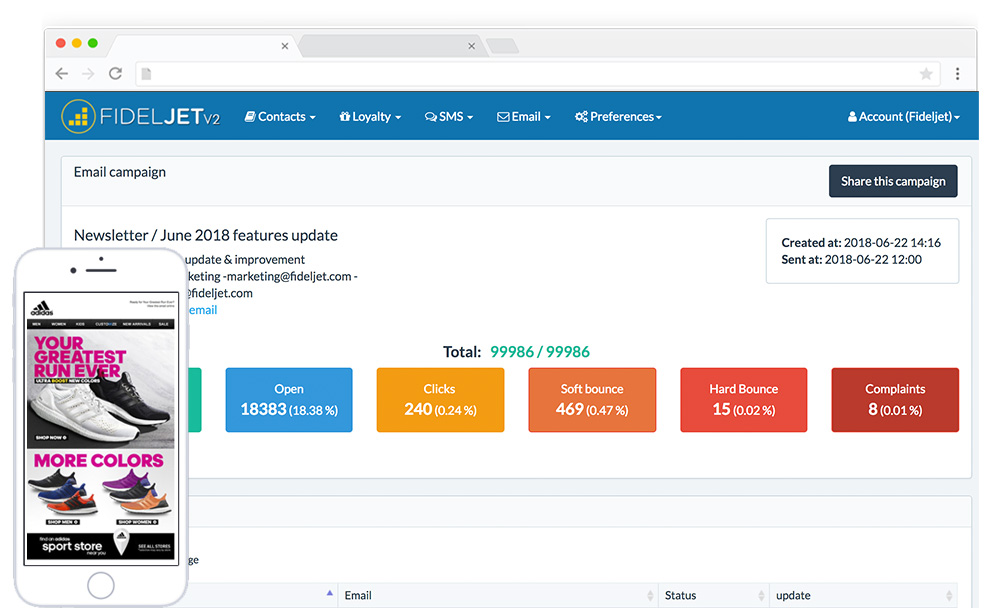Viewport: 1000px width, 608px height.
Task: Click the browser back arrow
Action: pos(62,74)
